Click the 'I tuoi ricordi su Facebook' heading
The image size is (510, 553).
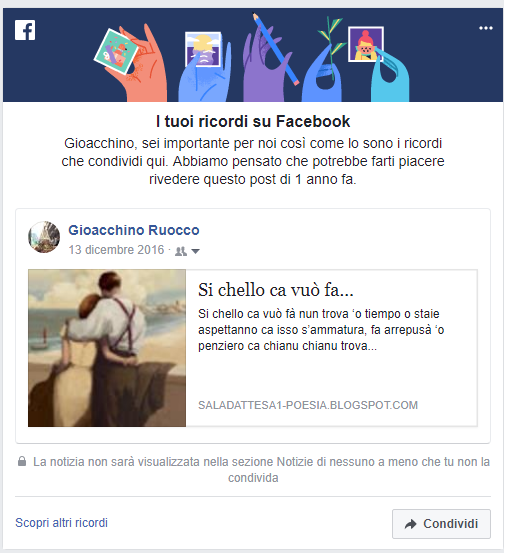tap(253, 121)
